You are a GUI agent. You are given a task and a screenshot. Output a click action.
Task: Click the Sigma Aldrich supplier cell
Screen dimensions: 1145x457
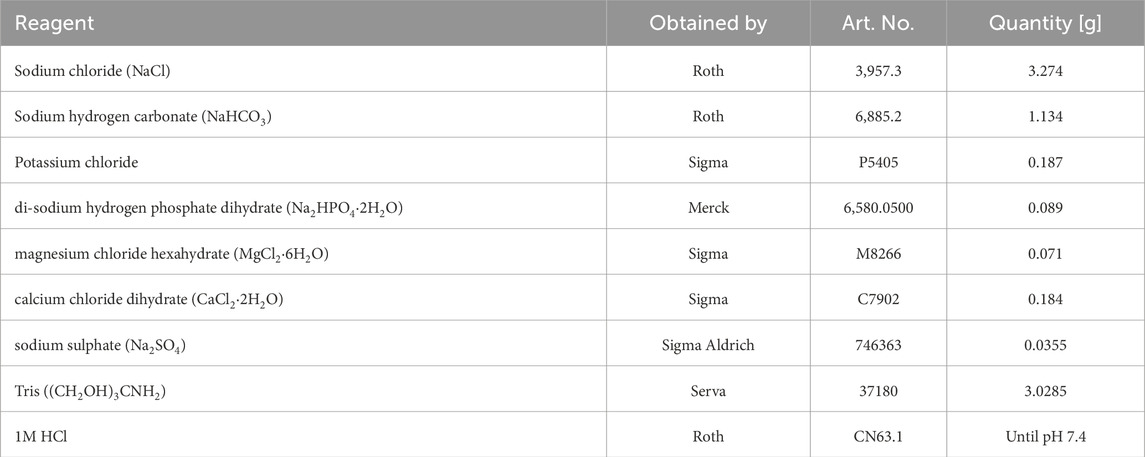pyautogui.click(x=708, y=345)
